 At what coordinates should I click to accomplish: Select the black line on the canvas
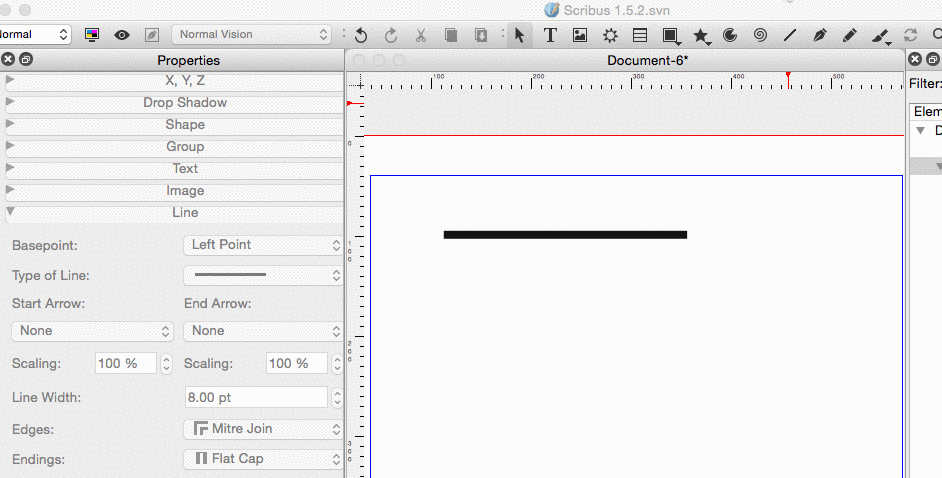(565, 235)
